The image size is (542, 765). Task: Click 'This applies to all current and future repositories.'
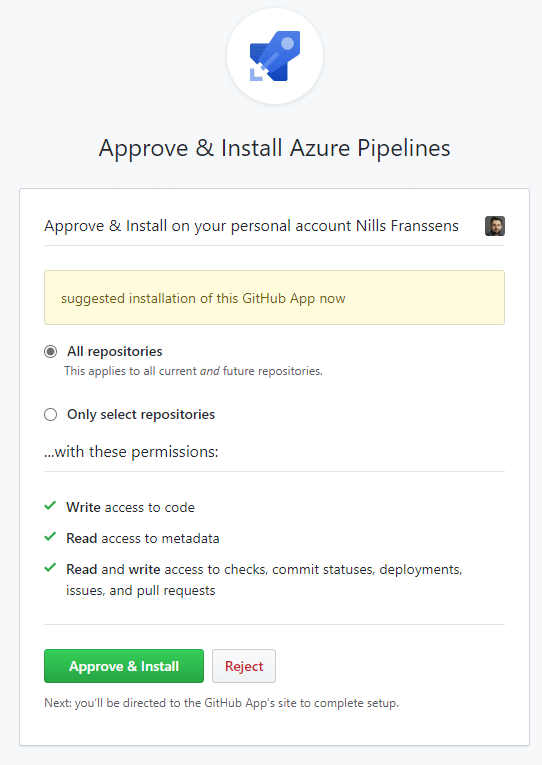(193, 371)
